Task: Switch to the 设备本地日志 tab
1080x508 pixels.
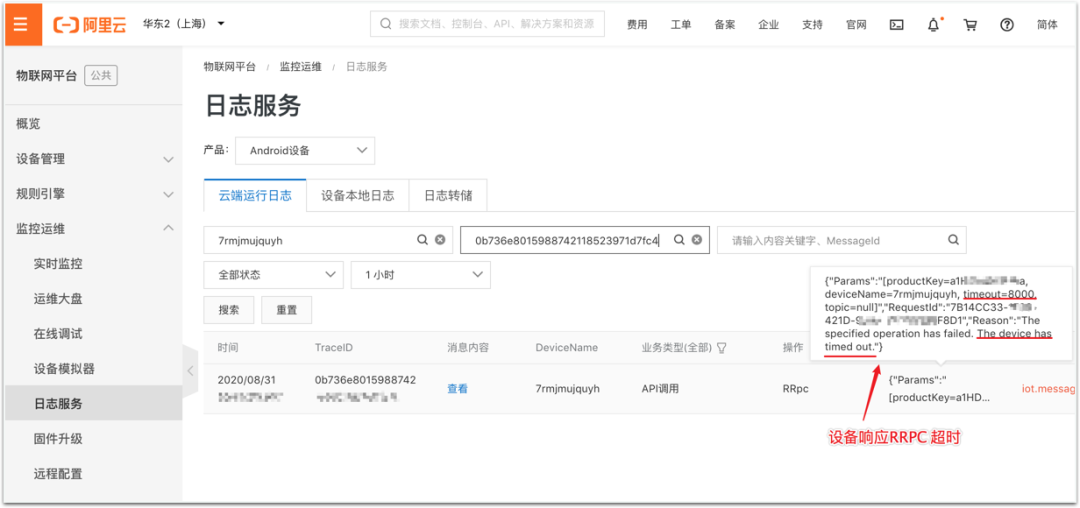Action: [357, 195]
